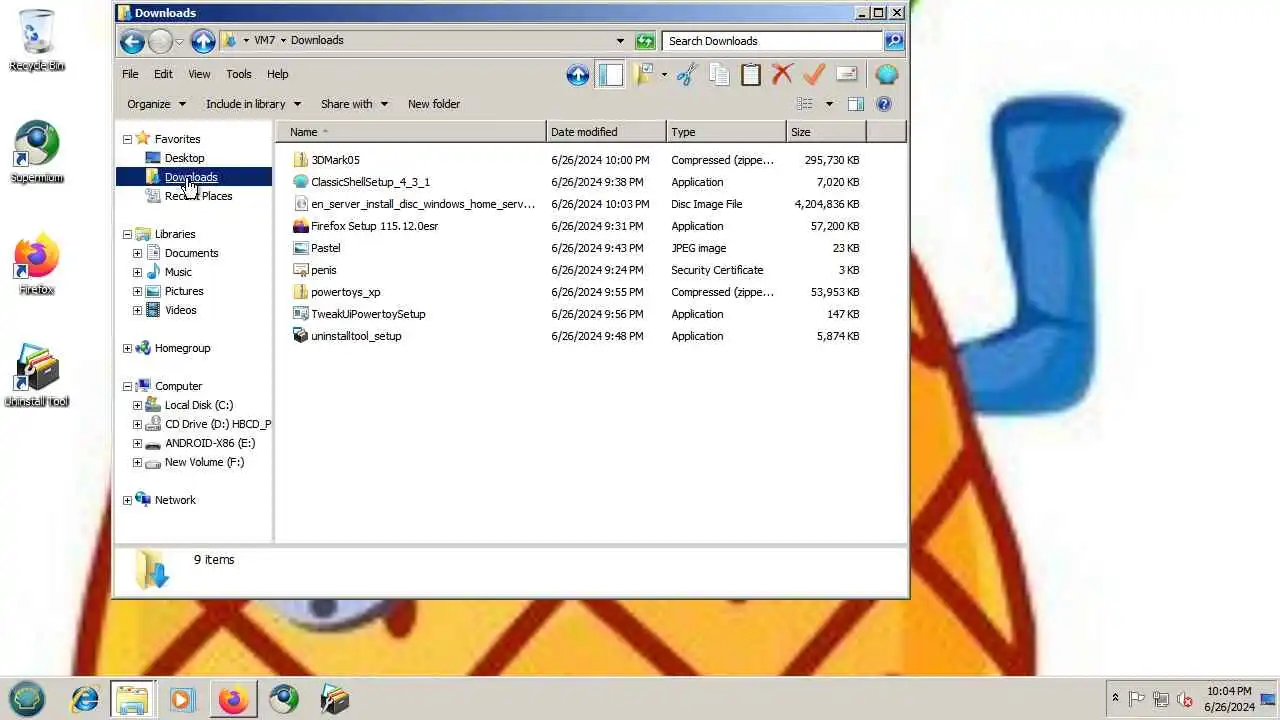Open the Include in library dropdown
Screen dimensions: 1280x720
tap(253, 104)
